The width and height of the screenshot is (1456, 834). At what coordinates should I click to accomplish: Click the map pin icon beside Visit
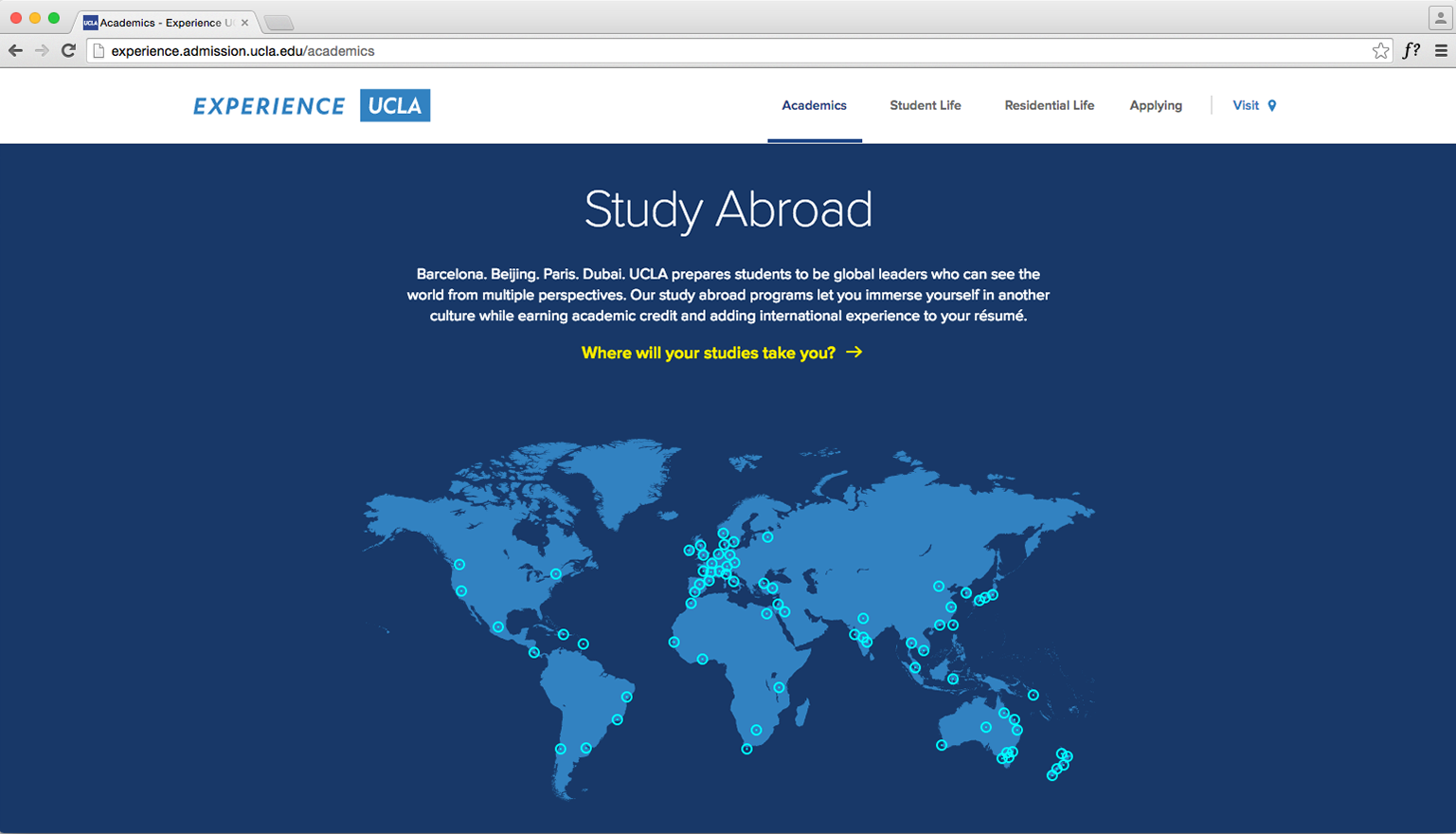click(1272, 105)
